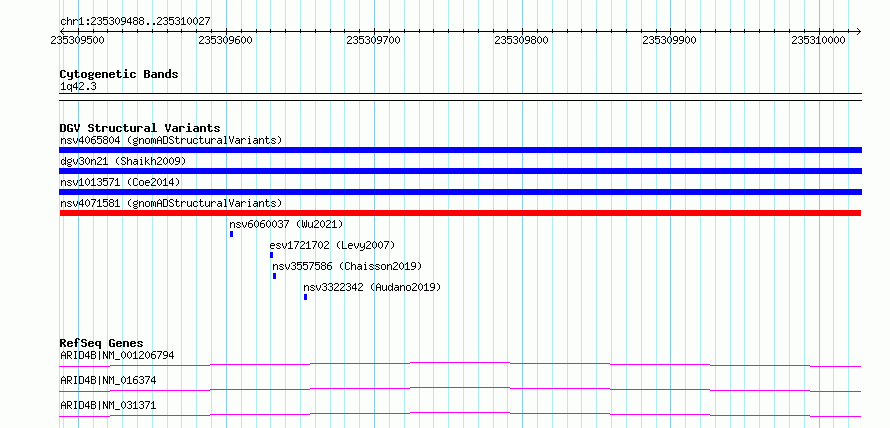The height and width of the screenshot is (428, 890).
Task: Click magenta gene line for NM_031371
Action: click(x=460, y=414)
